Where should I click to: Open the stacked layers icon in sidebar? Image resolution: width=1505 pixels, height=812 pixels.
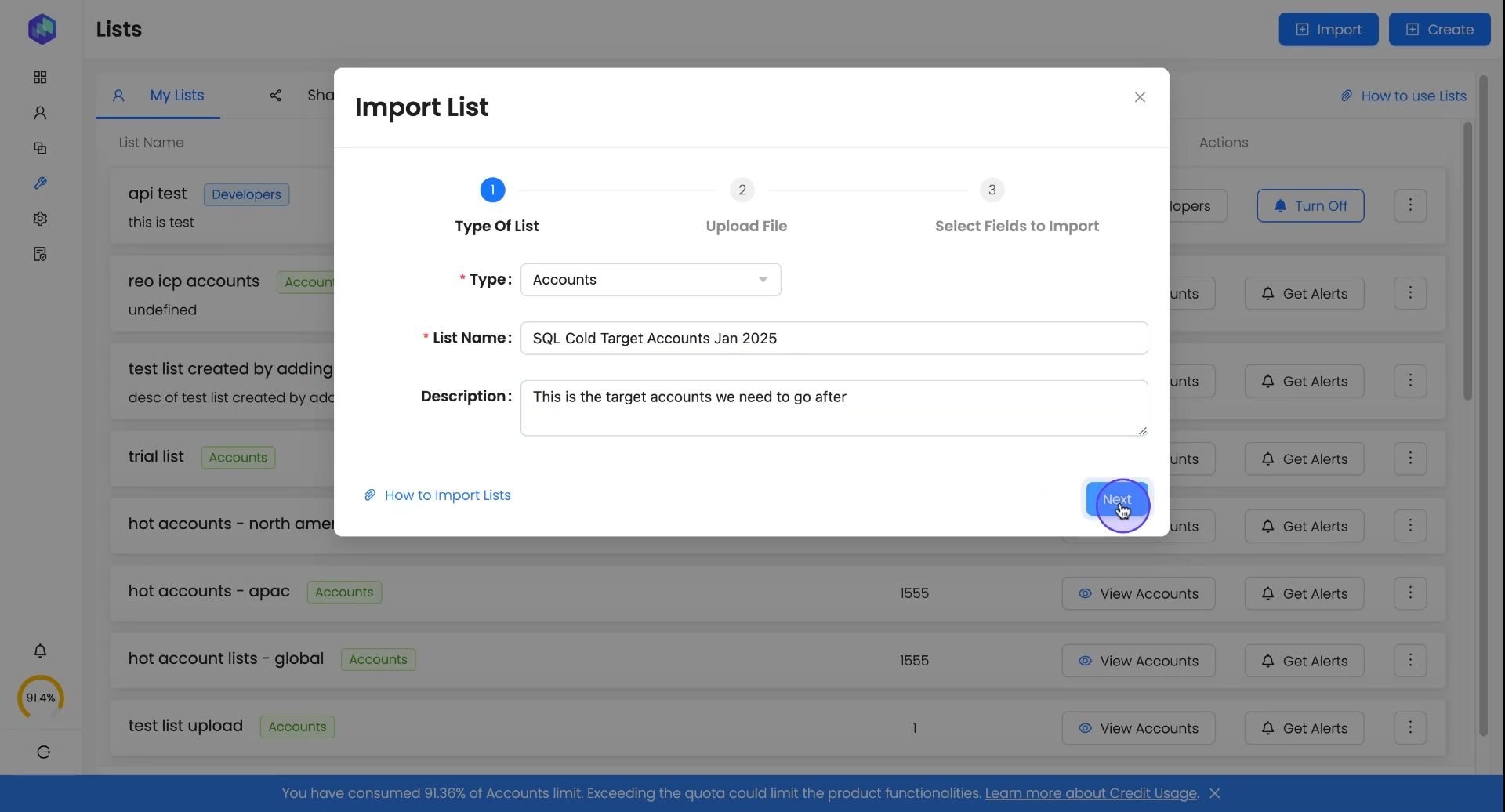point(40,148)
